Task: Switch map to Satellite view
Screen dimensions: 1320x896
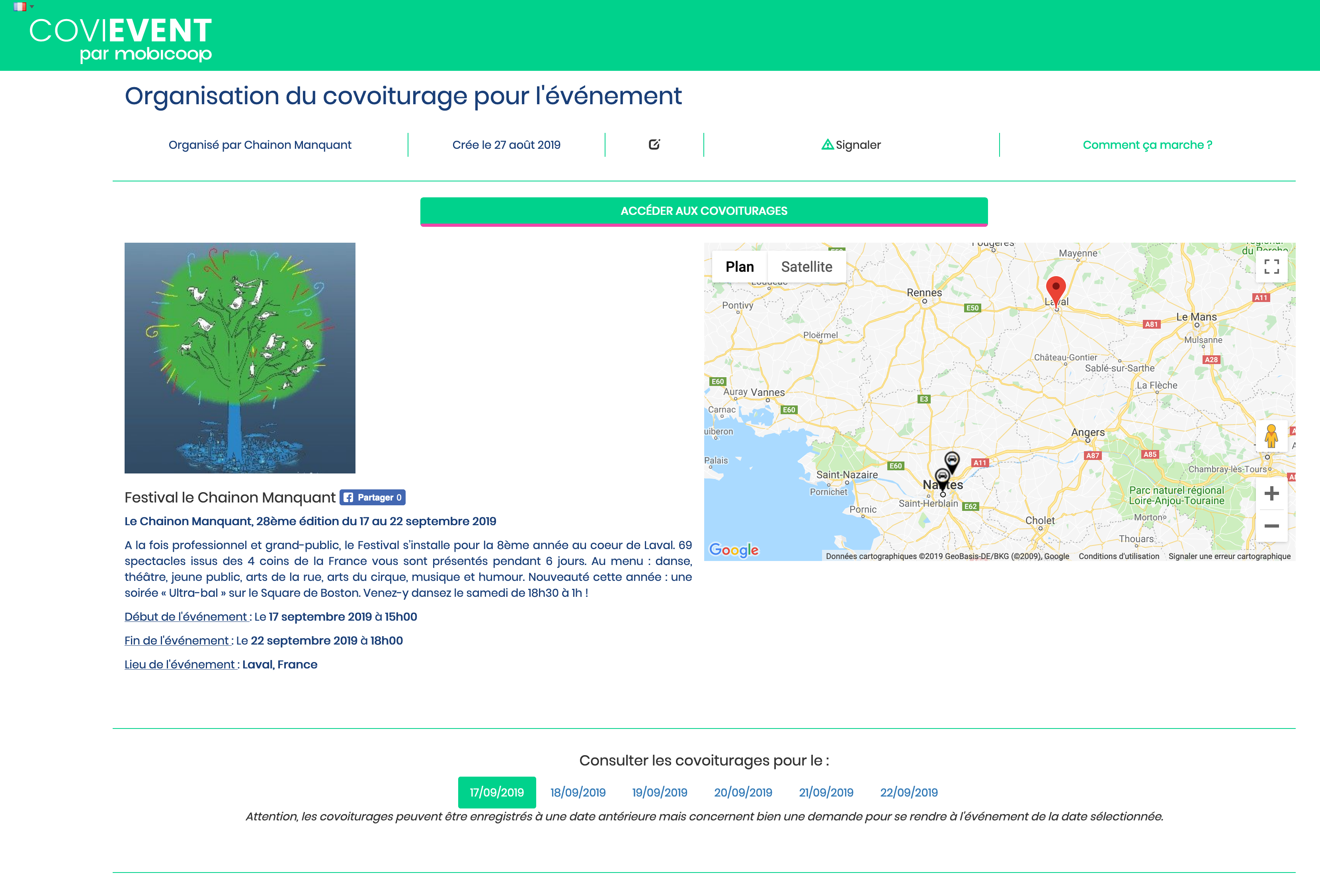Action: (806, 267)
